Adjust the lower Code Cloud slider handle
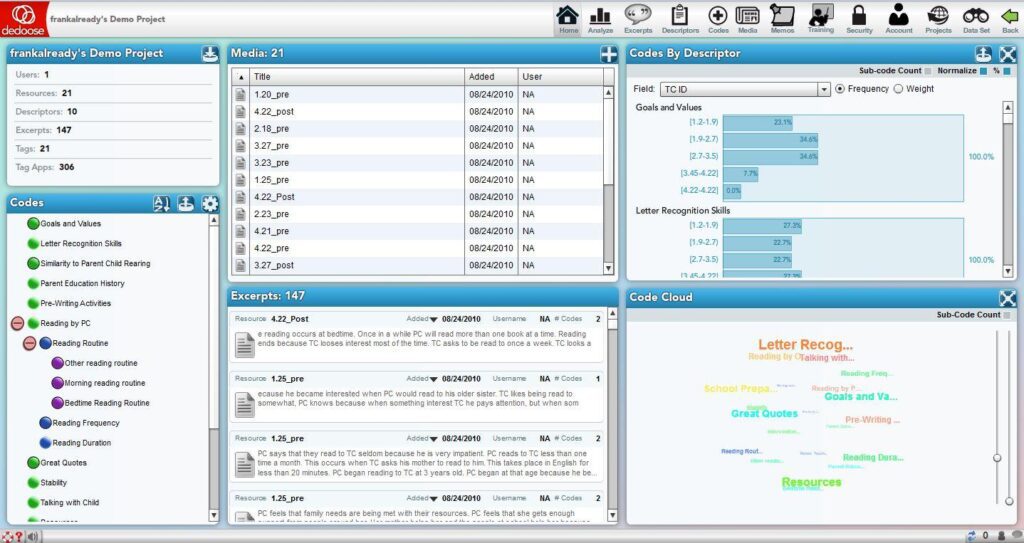The width and height of the screenshot is (1024, 543). (x=1009, y=501)
